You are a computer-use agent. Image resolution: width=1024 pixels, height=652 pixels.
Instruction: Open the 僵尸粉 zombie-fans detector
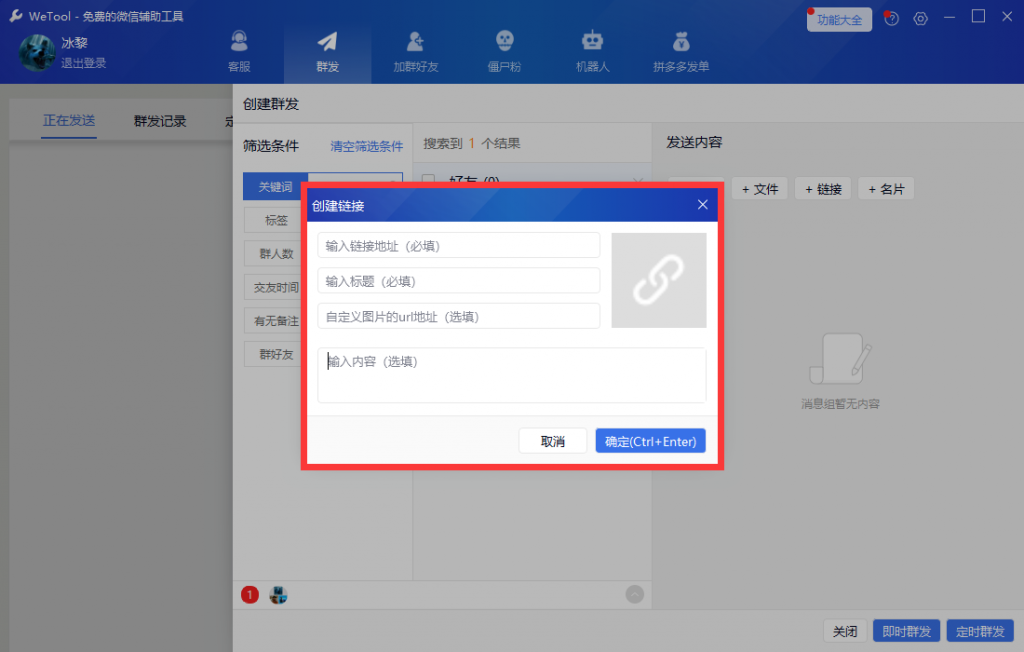[505, 52]
